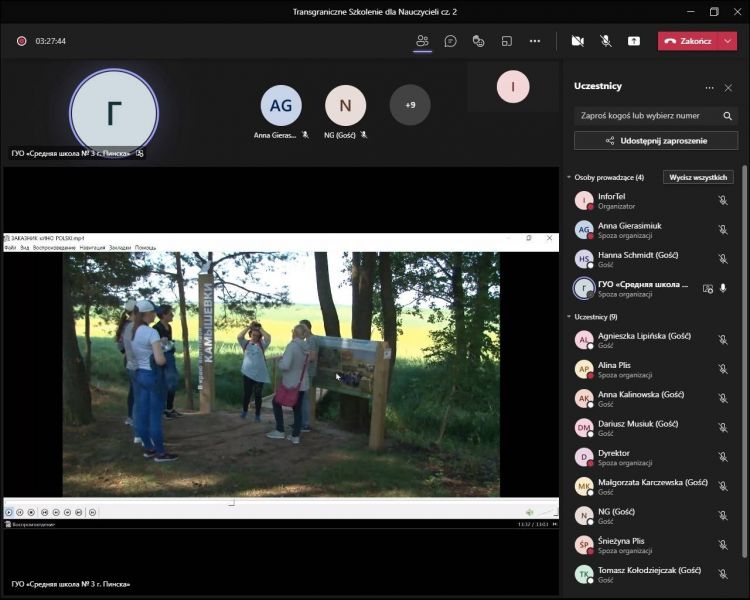Collapse the Uczestnicy (9) section

point(569,317)
